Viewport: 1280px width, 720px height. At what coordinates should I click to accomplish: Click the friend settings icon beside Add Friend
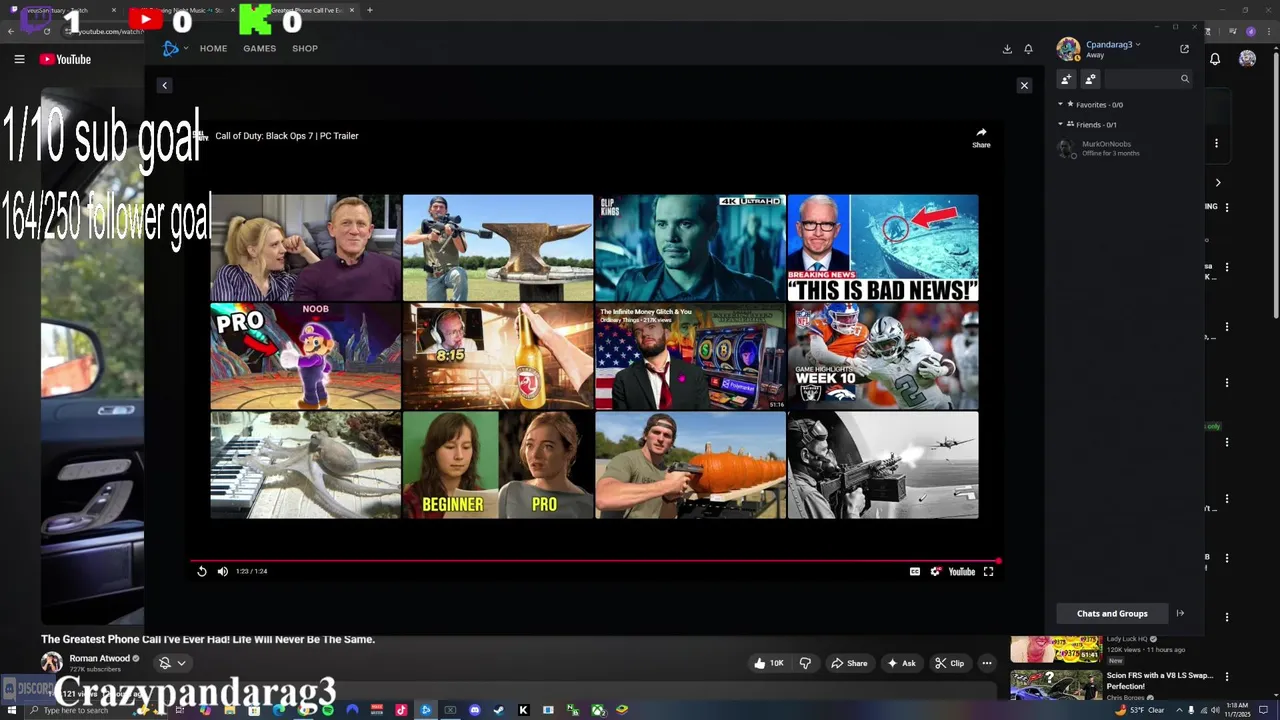pyautogui.click(x=1090, y=79)
